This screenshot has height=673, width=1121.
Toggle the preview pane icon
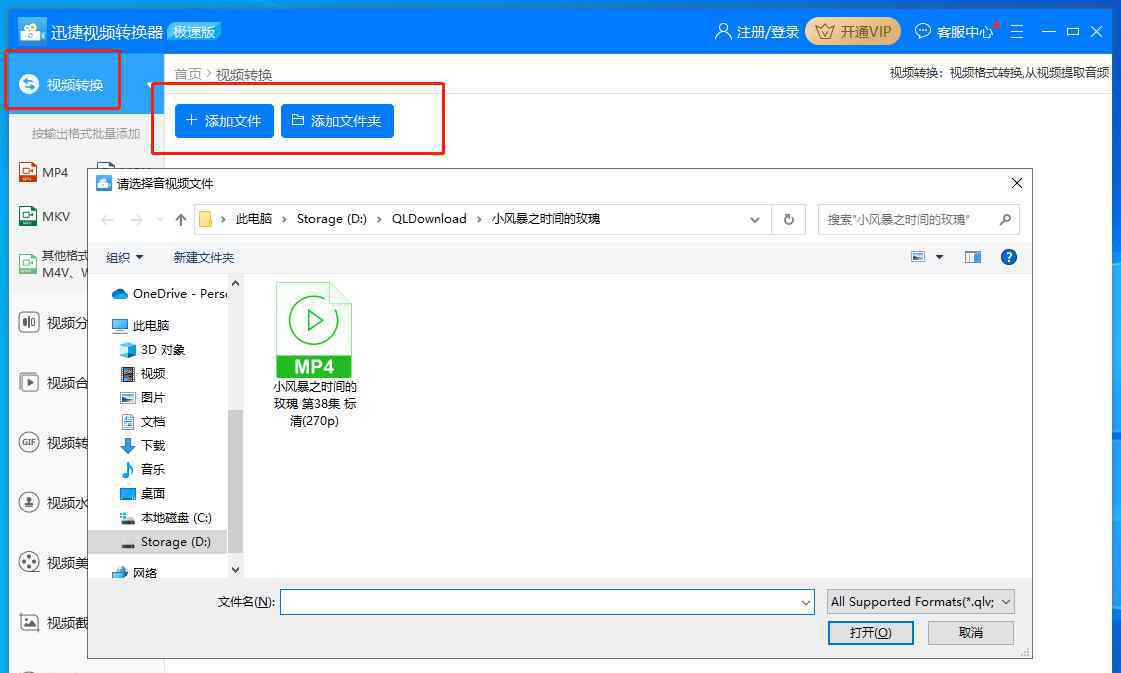point(972,257)
